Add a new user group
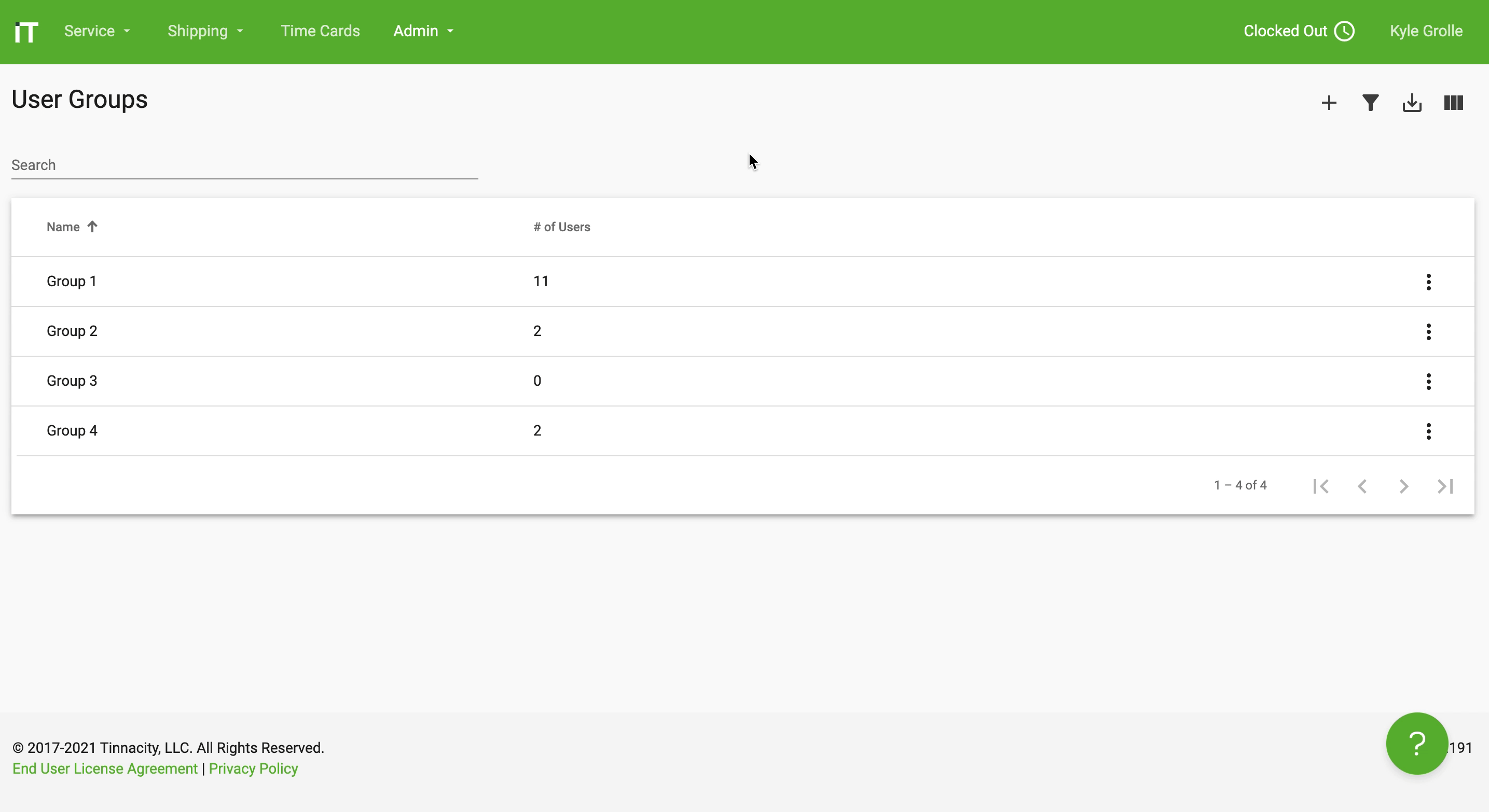The height and width of the screenshot is (812, 1489). coord(1329,102)
